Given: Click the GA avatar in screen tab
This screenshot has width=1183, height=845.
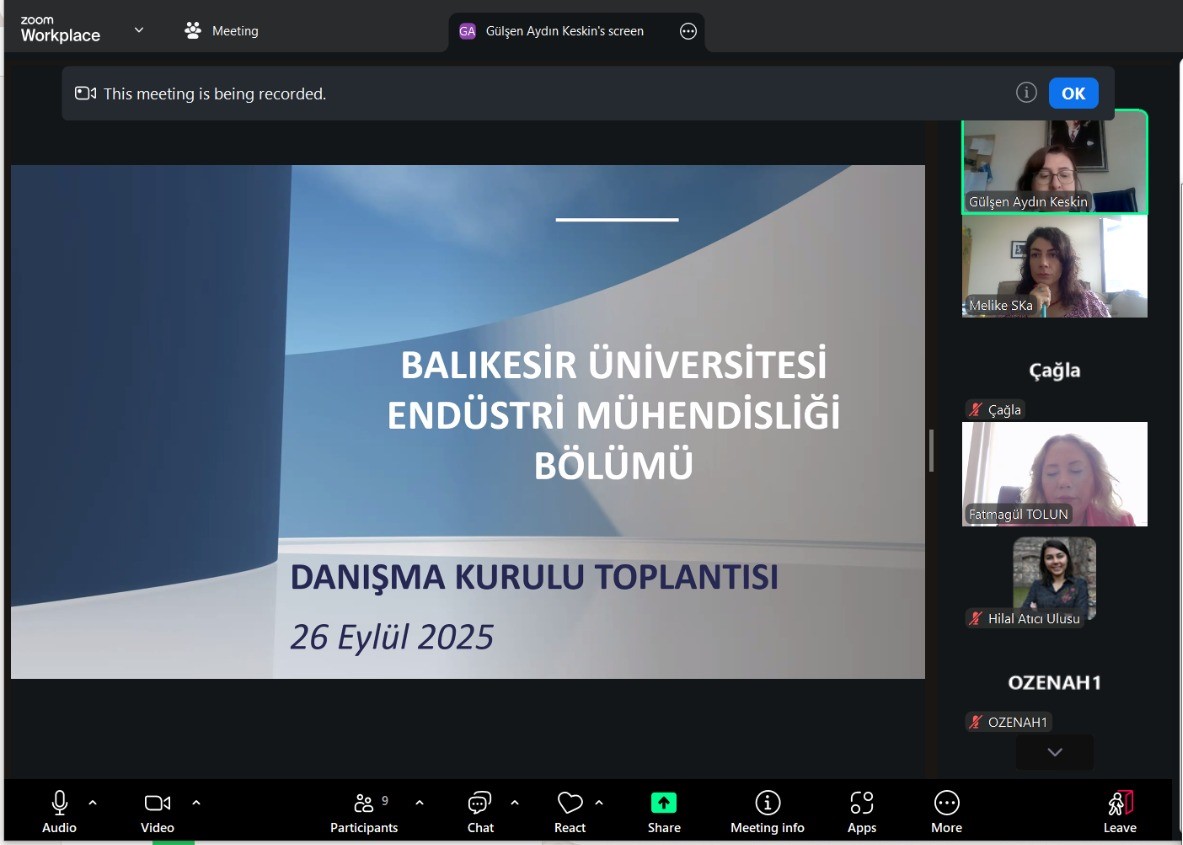Looking at the screenshot, I should (467, 31).
